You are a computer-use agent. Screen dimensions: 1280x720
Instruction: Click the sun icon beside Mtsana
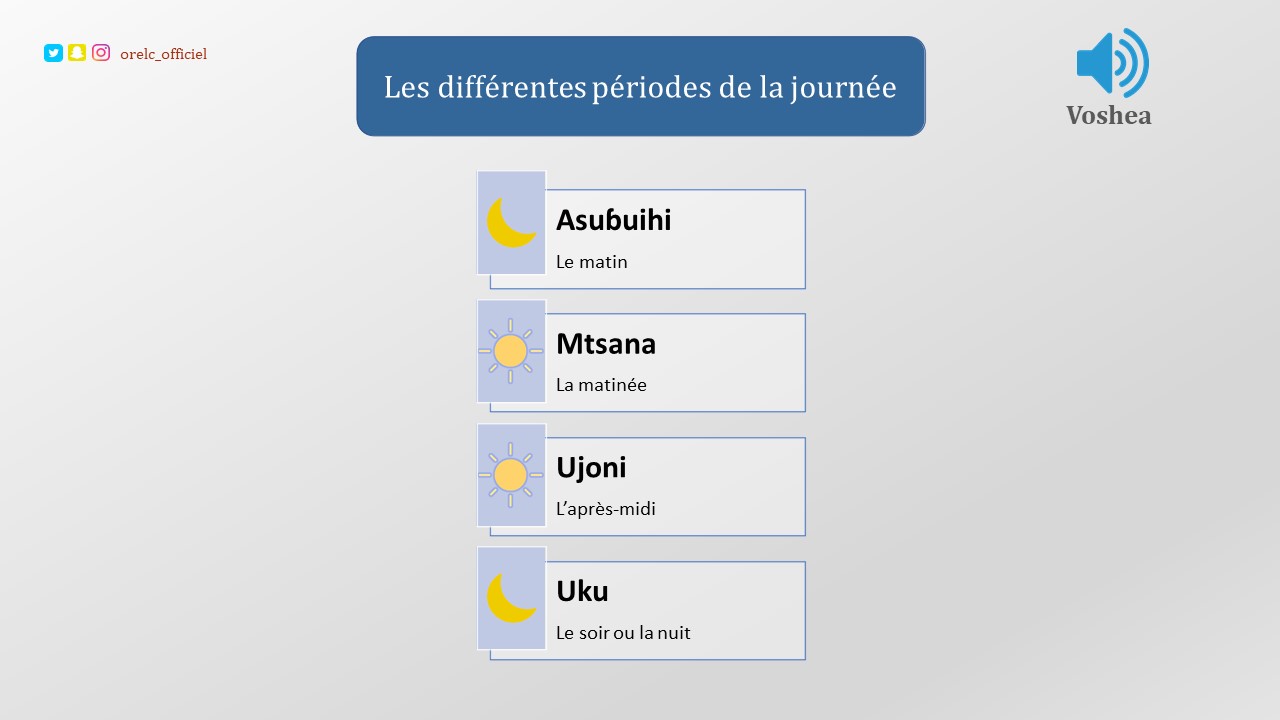pos(511,351)
